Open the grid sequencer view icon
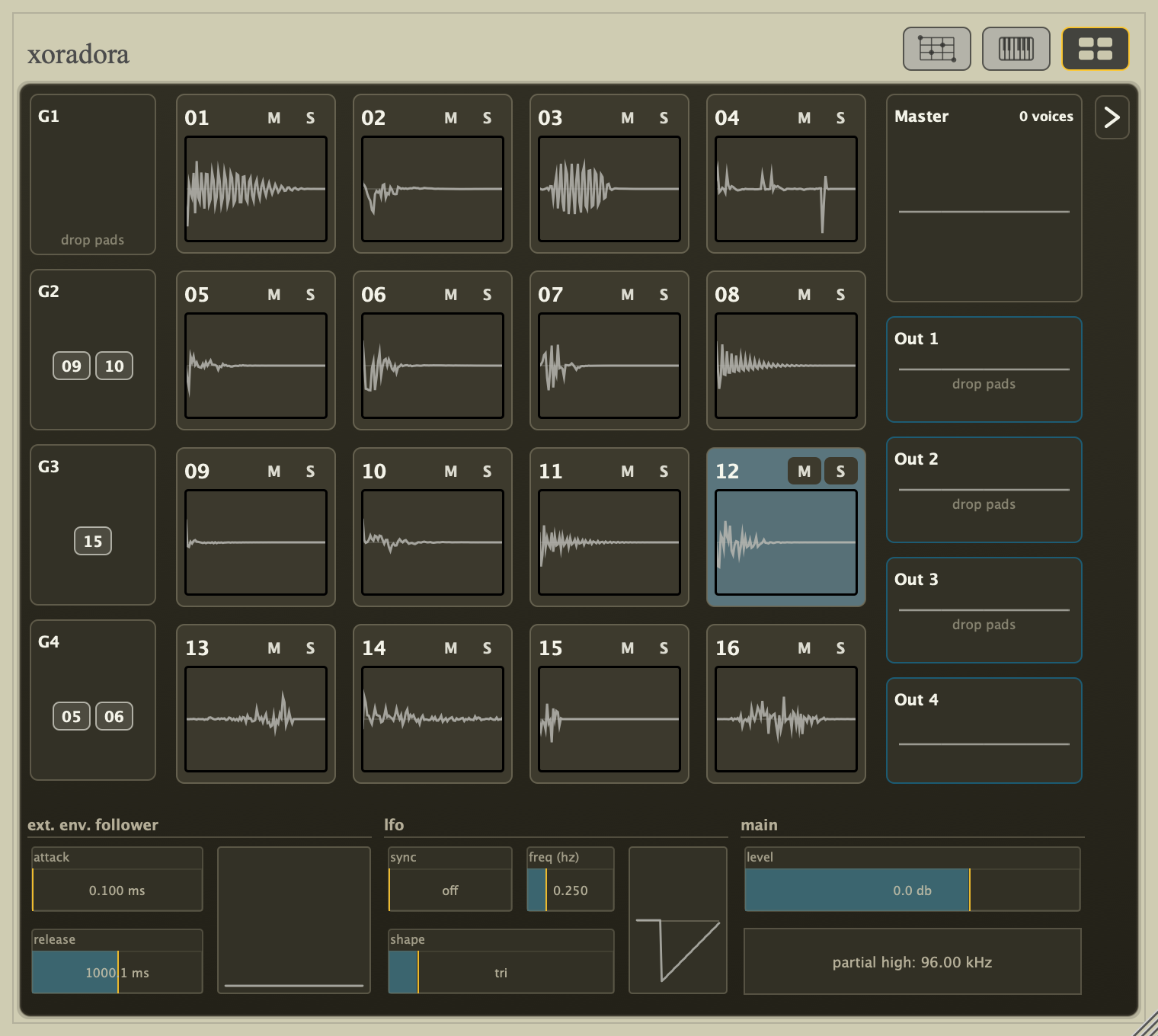 tap(937, 49)
